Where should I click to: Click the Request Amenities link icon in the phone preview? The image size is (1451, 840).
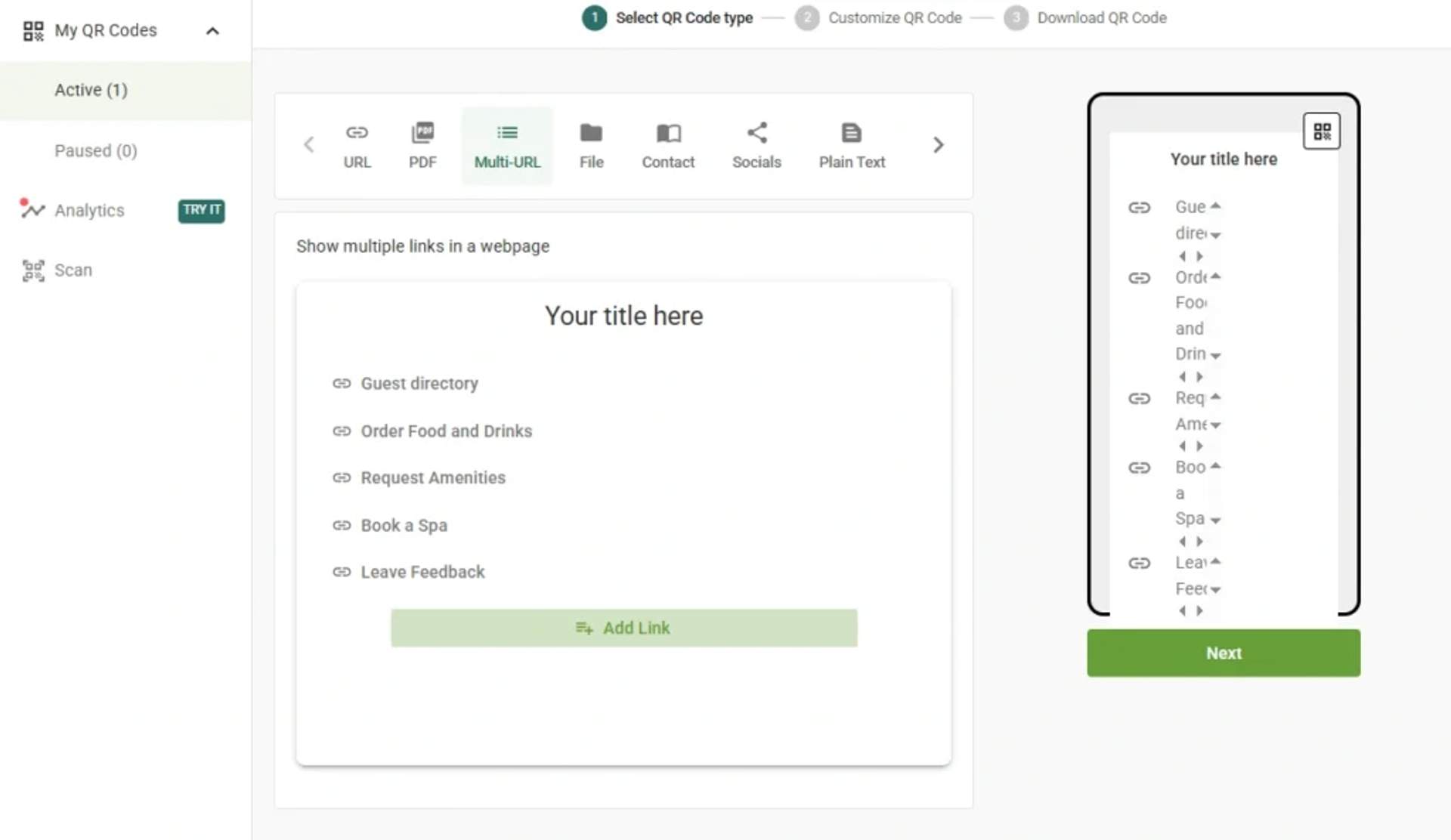[1139, 398]
